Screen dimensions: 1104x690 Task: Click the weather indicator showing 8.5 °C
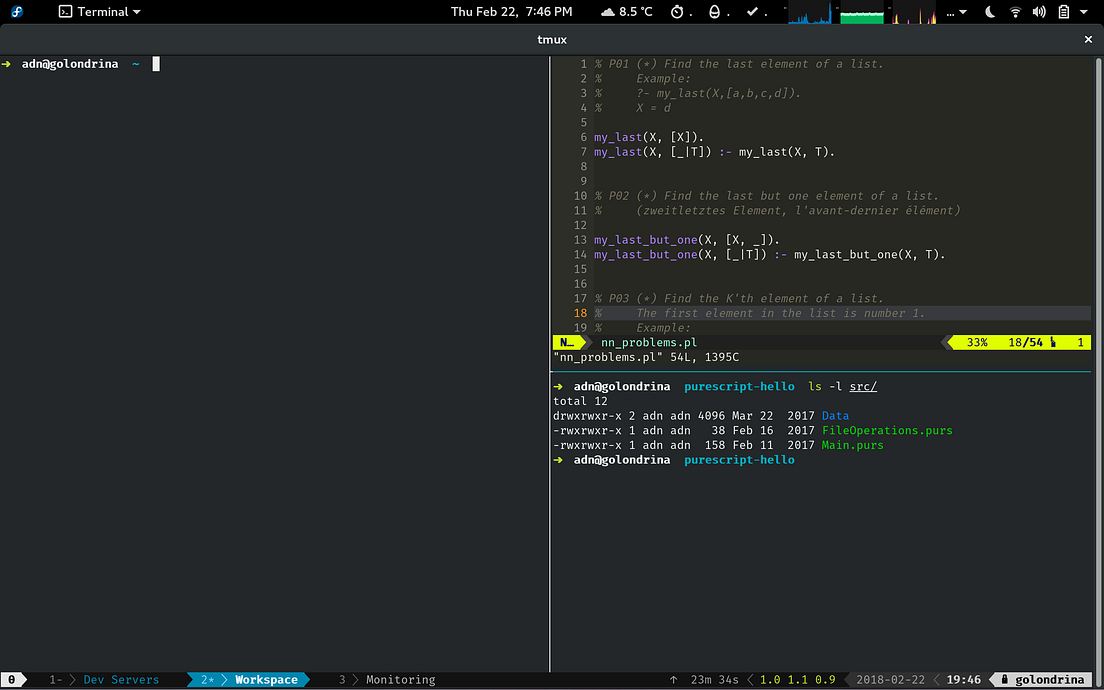click(x=626, y=12)
